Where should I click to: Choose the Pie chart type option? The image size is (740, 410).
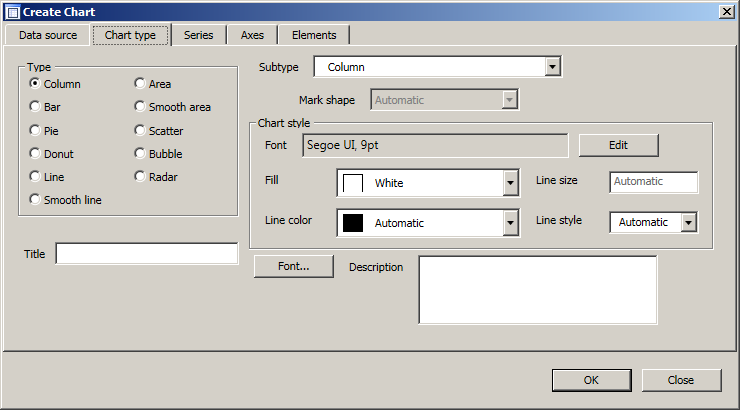coord(36,130)
